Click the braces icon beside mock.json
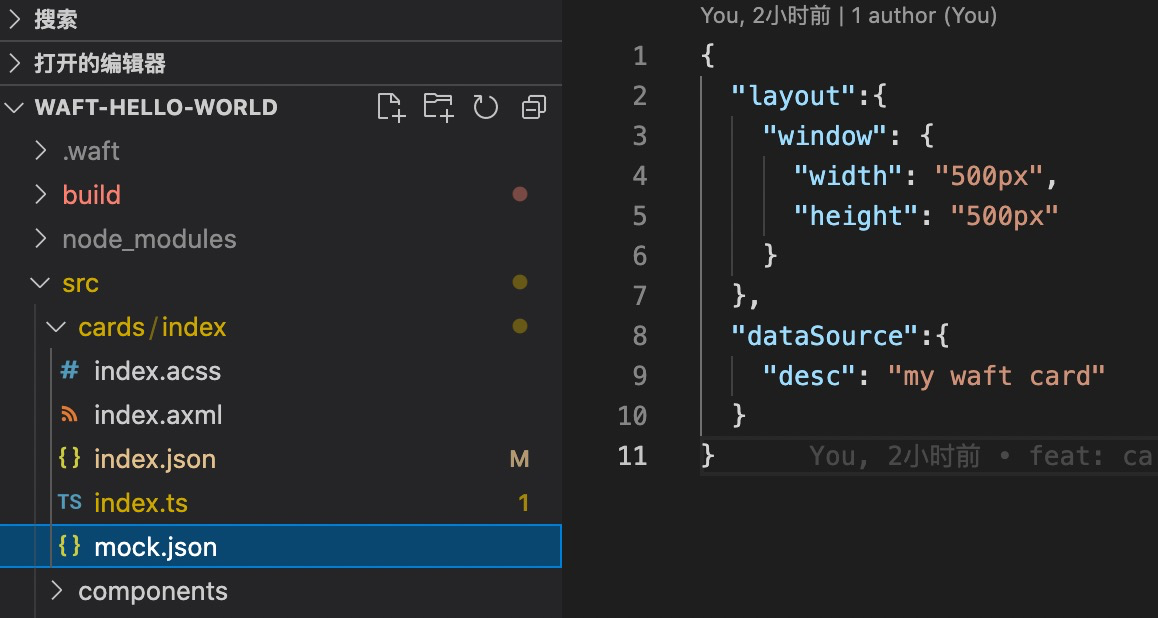This screenshot has height=618, width=1158. [x=69, y=547]
